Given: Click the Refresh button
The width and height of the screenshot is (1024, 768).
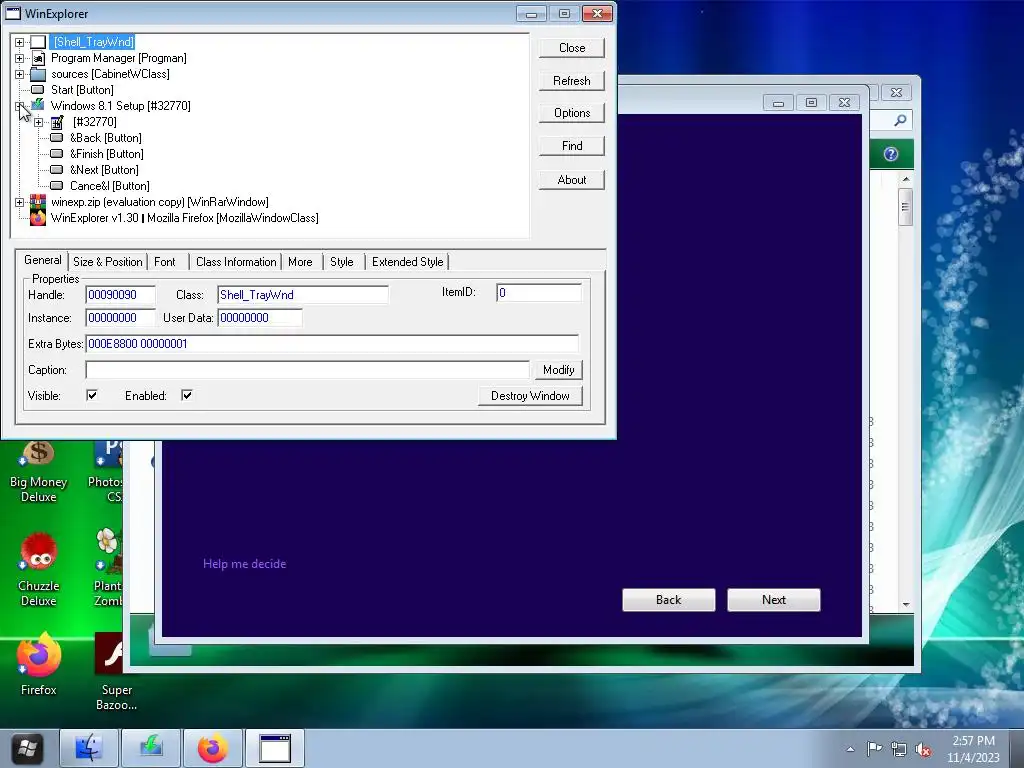Looking at the screenshot, I should (x=572, y=81).
